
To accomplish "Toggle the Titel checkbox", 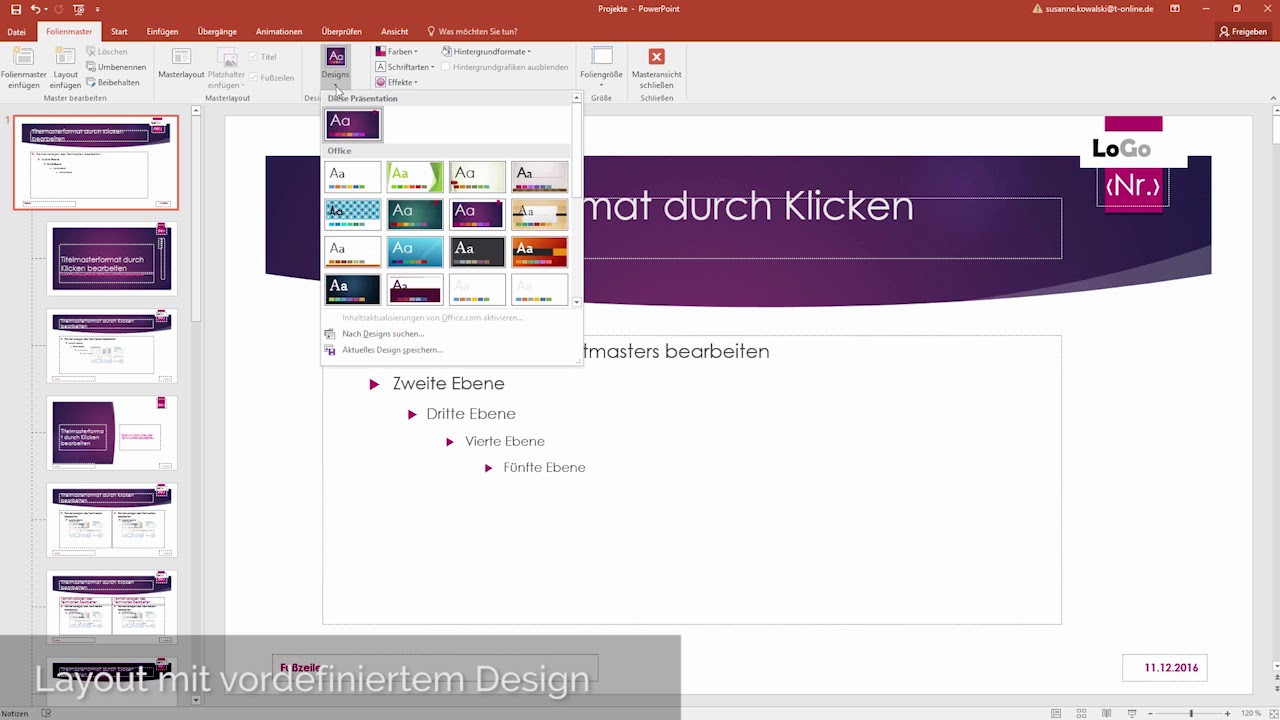I will tap(253, 57).
